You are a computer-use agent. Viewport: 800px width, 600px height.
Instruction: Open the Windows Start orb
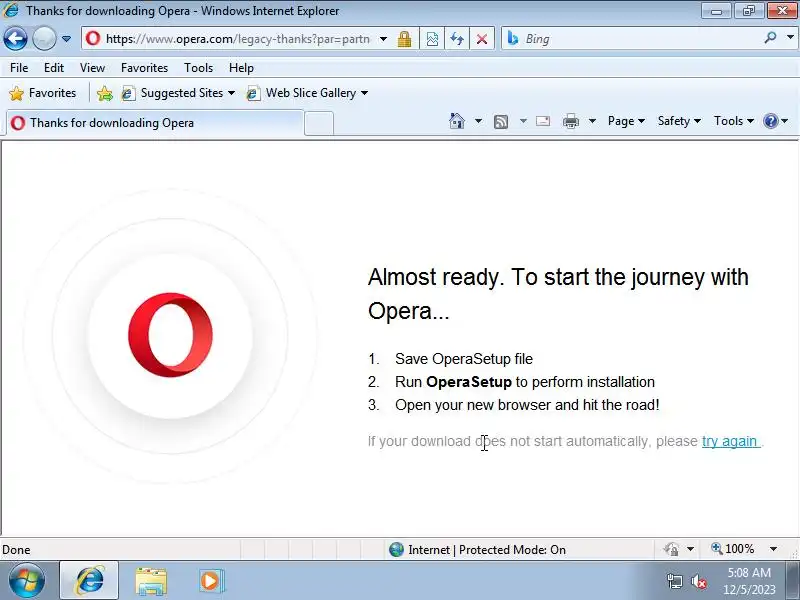[x=27, y=581]
